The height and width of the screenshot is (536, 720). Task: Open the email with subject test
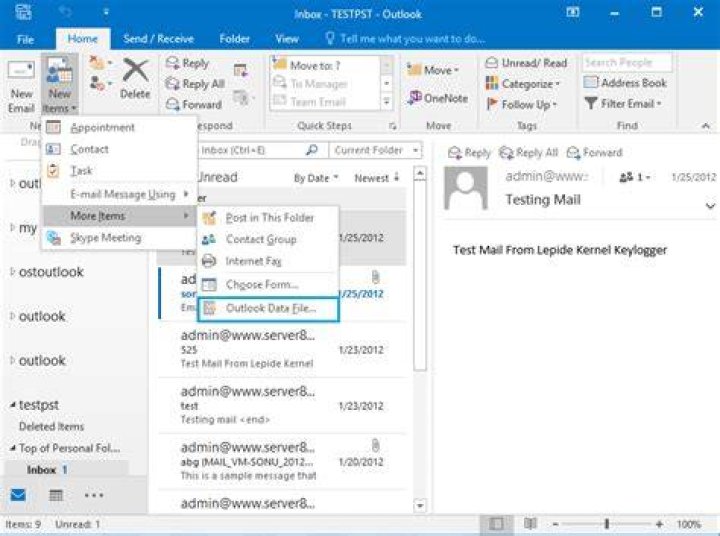pyautogui.click(x=282, y=405)
